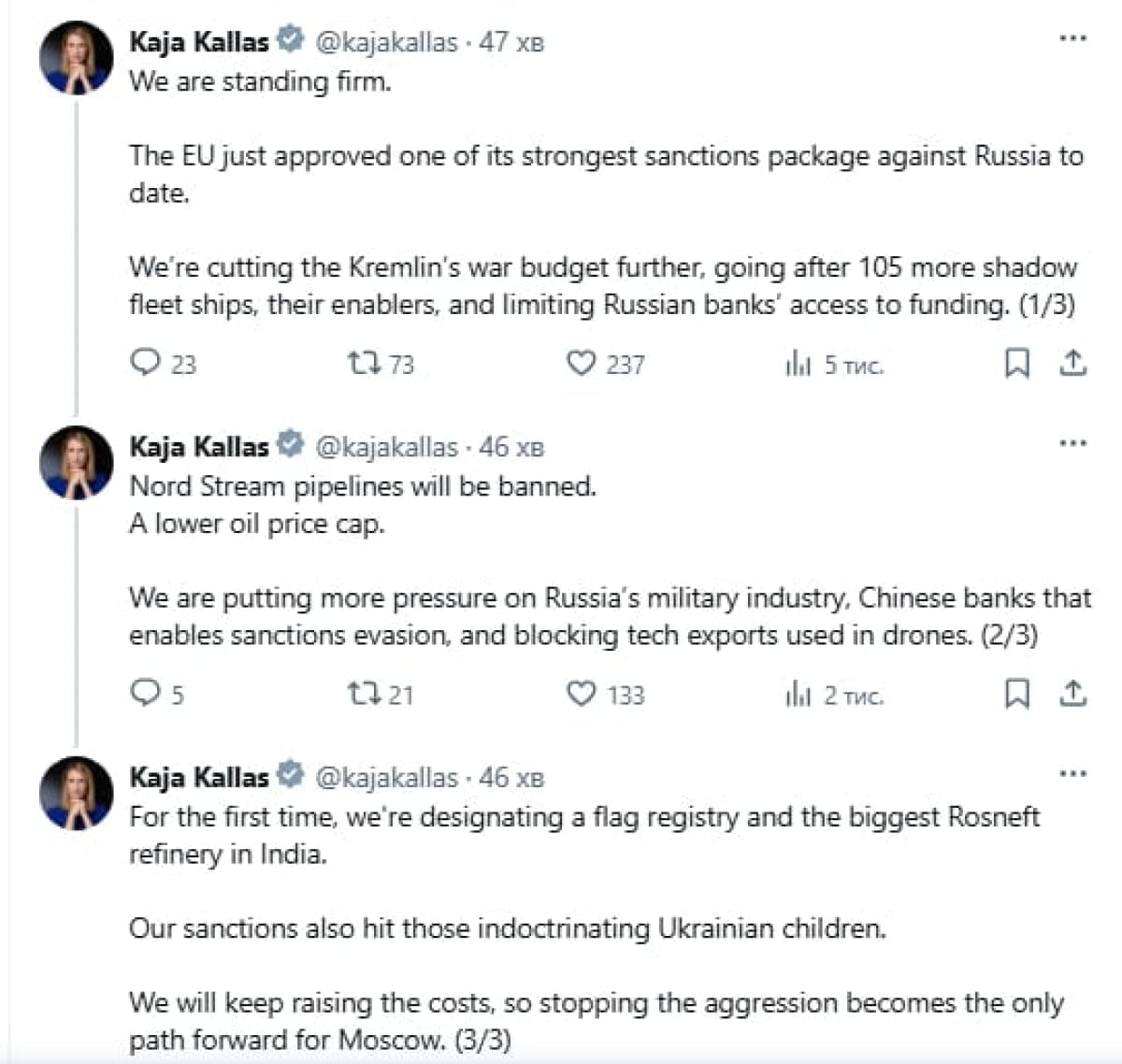This screenshot has height=1064, width=1122.
Task: View analytics for the 2 тис. views tweet
Action: click(798, 694)
